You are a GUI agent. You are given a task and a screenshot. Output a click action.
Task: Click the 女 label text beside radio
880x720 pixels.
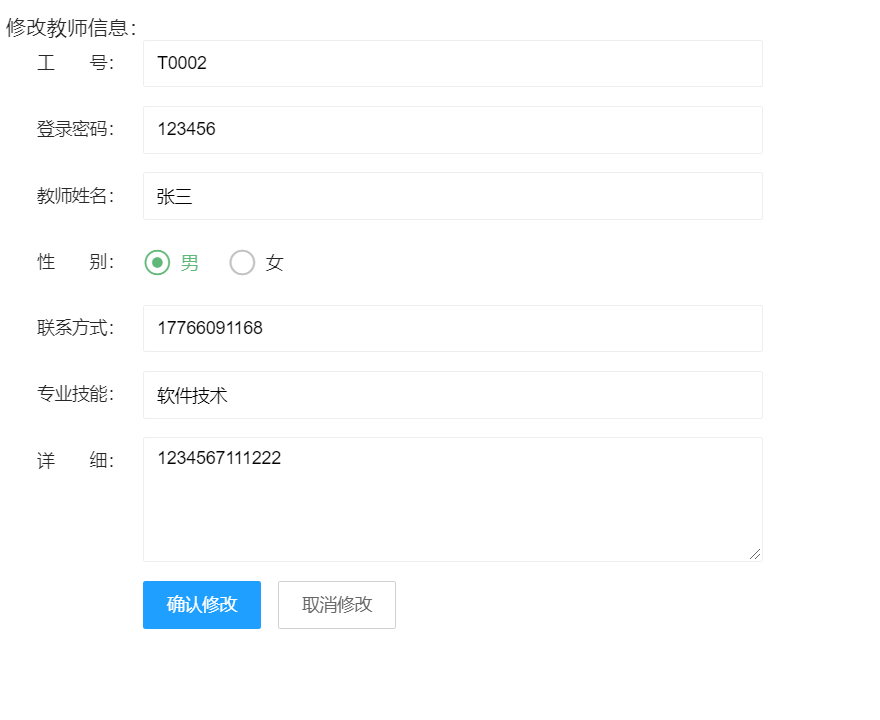tap(275, 263)
